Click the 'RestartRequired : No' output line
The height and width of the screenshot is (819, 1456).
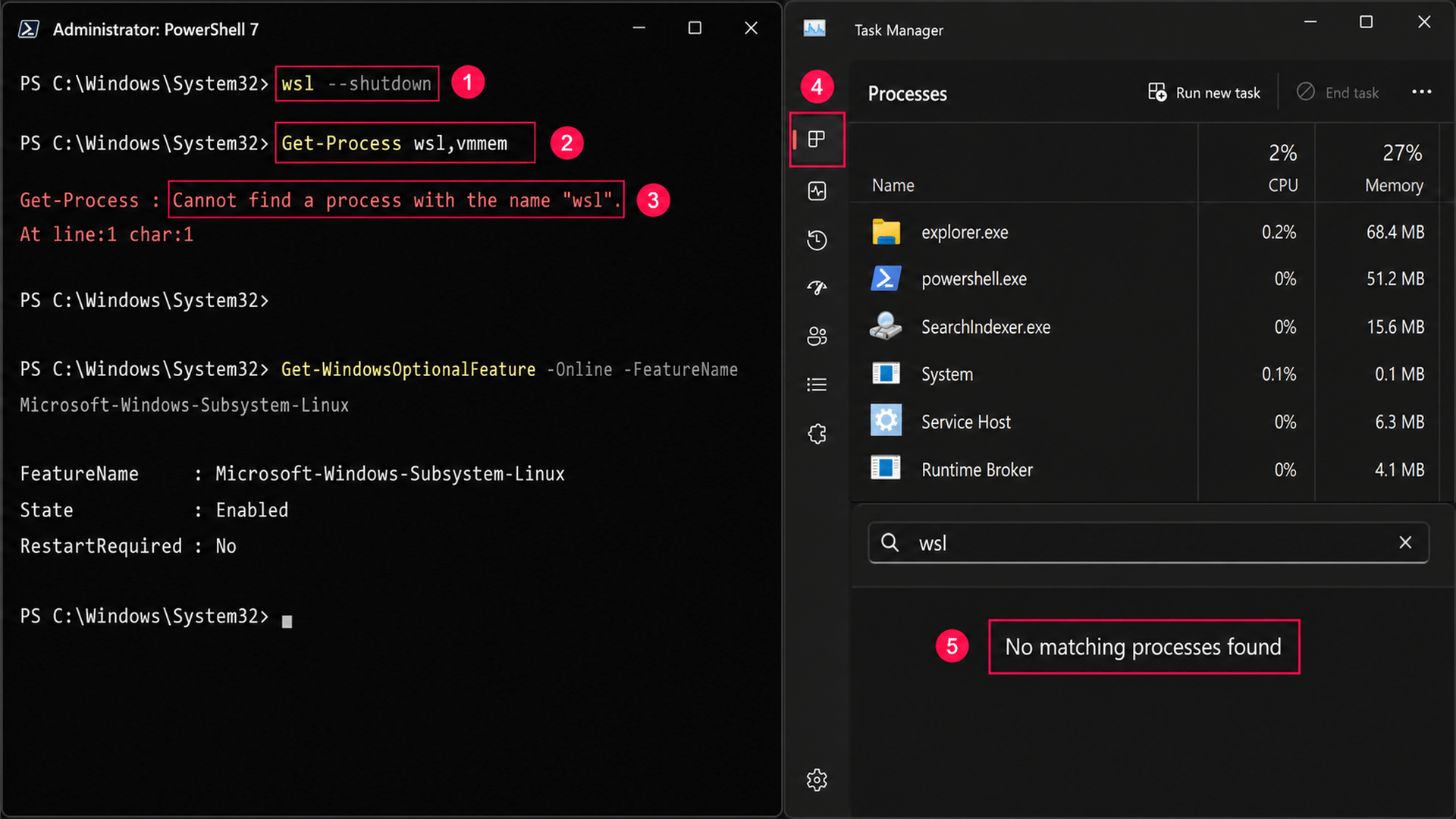pyautogui.click(x=128, y=547)
